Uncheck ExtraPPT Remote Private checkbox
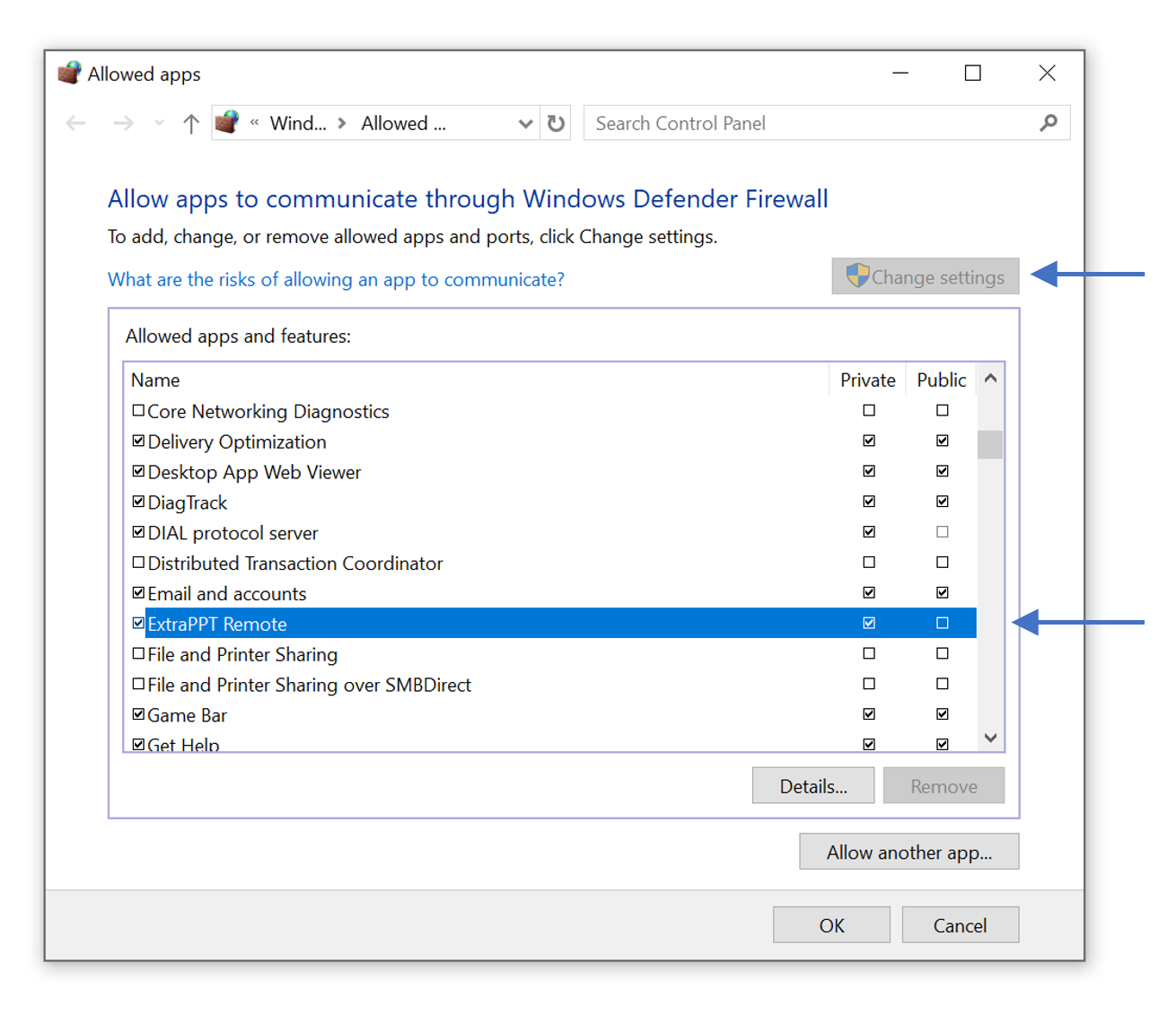Viewport: 1176px width, 1014px height. [869, 623]
